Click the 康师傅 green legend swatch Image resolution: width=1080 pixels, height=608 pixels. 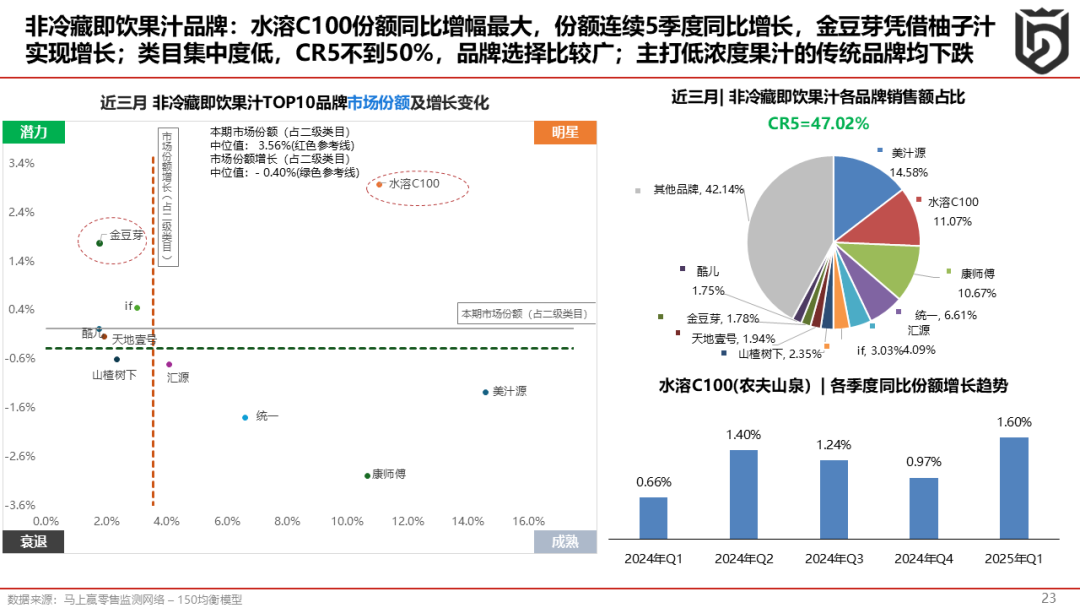(948, 271)
